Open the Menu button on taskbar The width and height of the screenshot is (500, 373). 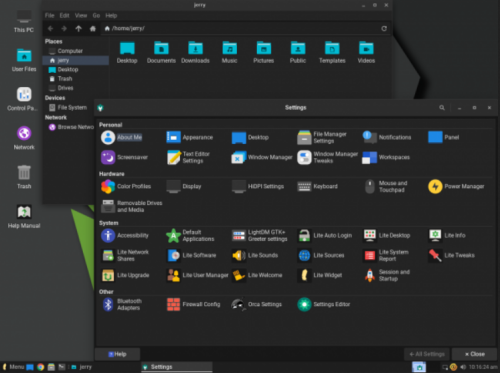coord(14,367)
